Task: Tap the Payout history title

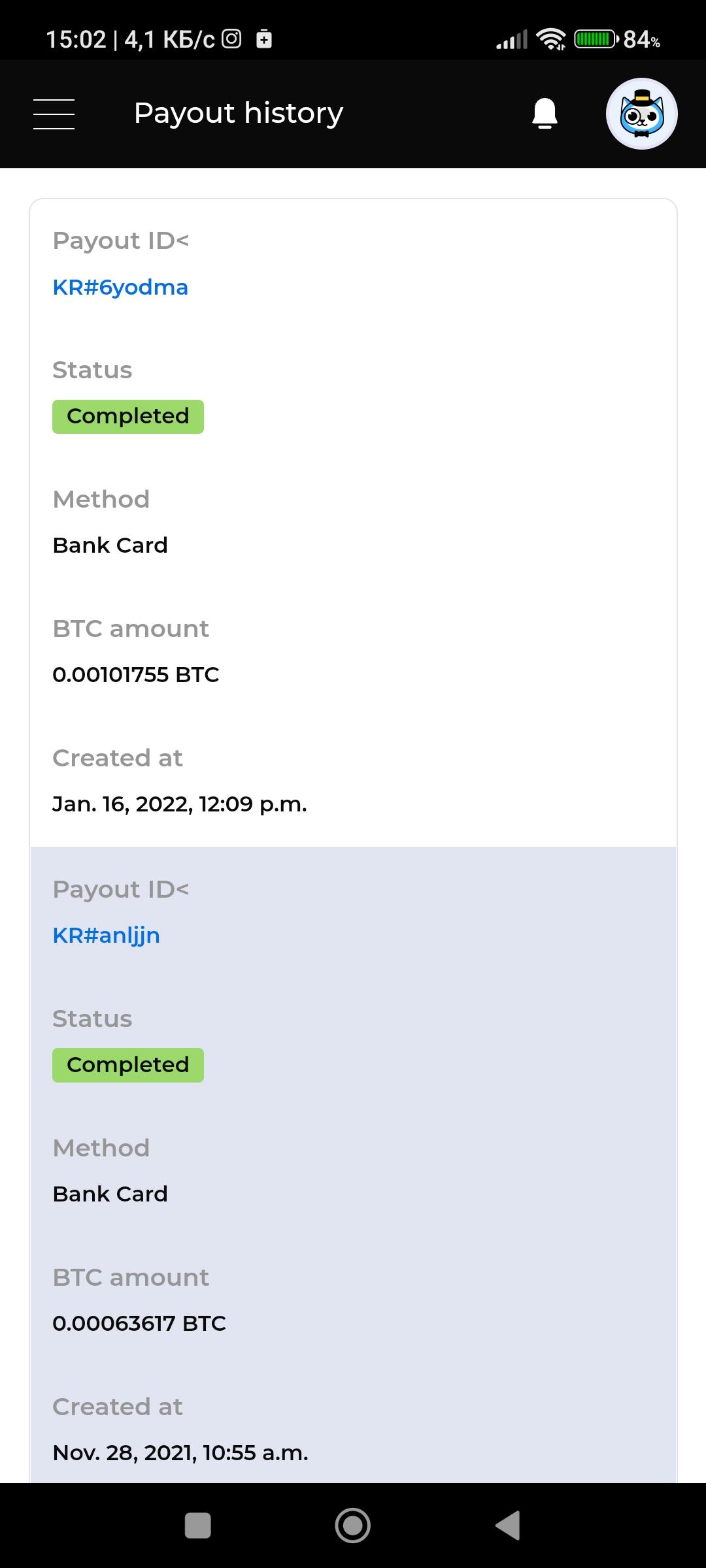Action: (x=239, y=114)
